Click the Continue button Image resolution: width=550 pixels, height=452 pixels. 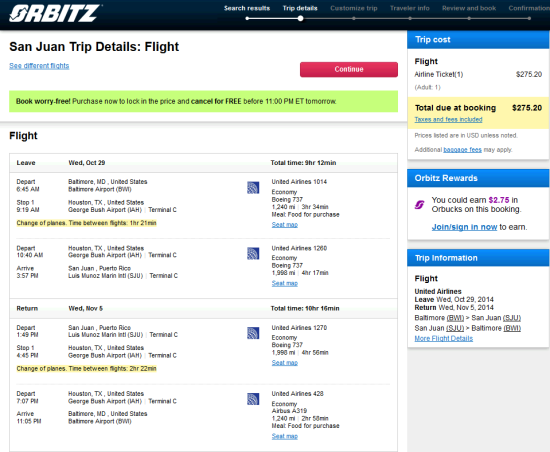coord(349,69)
